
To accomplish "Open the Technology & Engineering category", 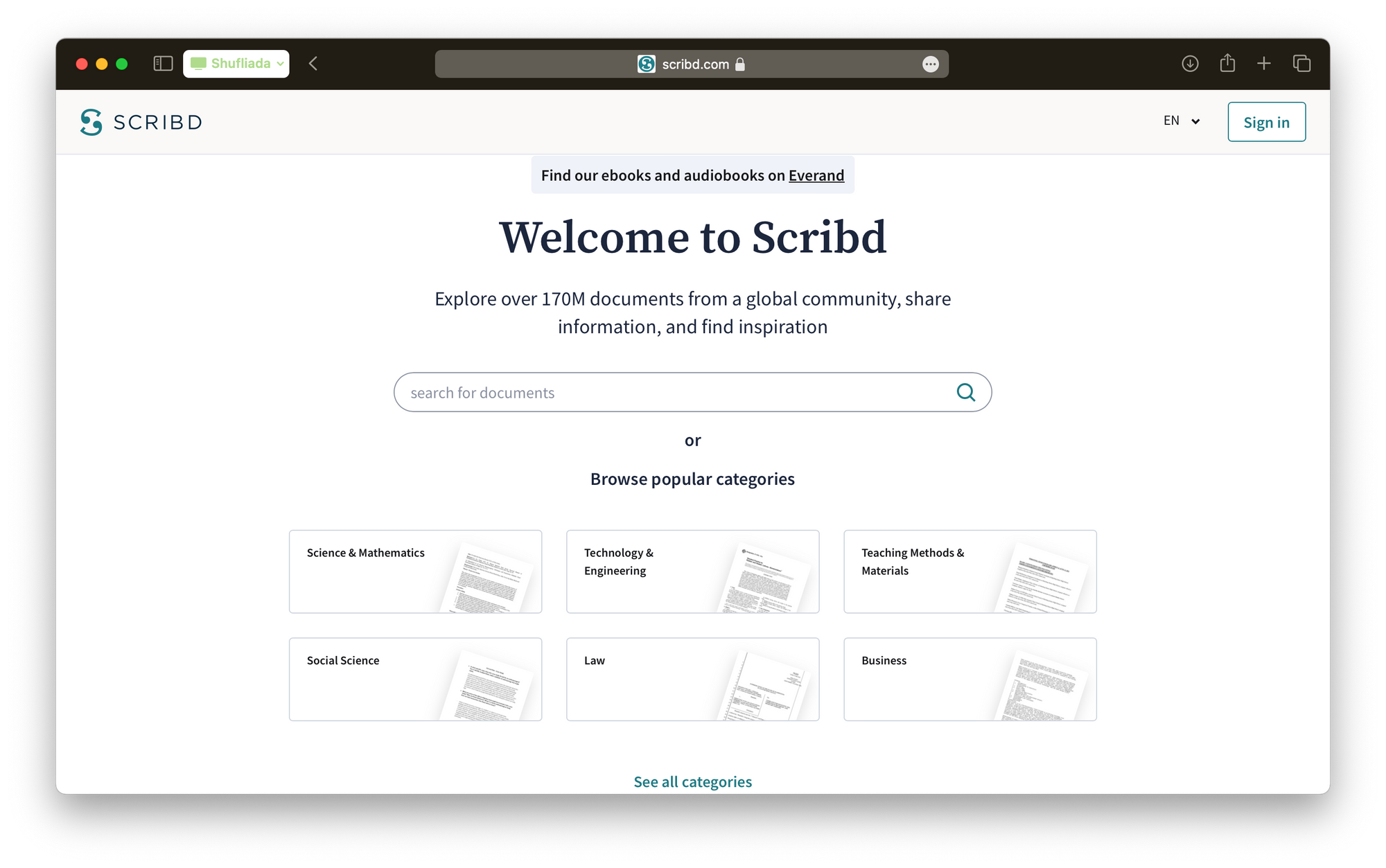I will tap(692, 572).
